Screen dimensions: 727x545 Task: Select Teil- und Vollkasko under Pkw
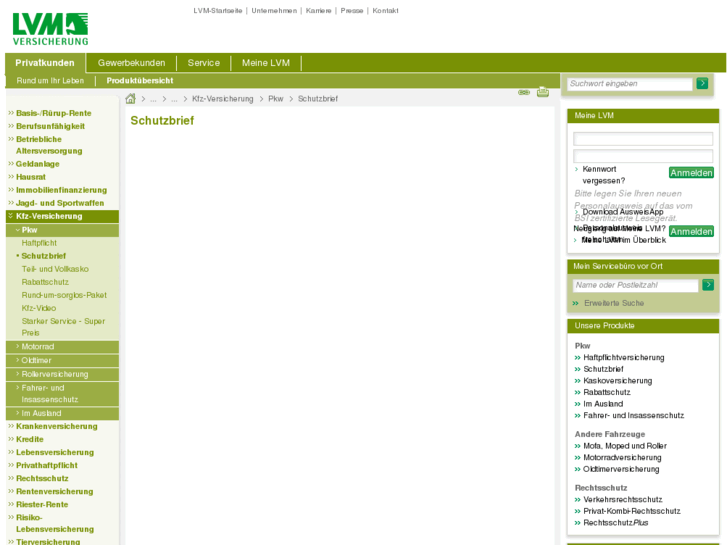tap(55, 269)
